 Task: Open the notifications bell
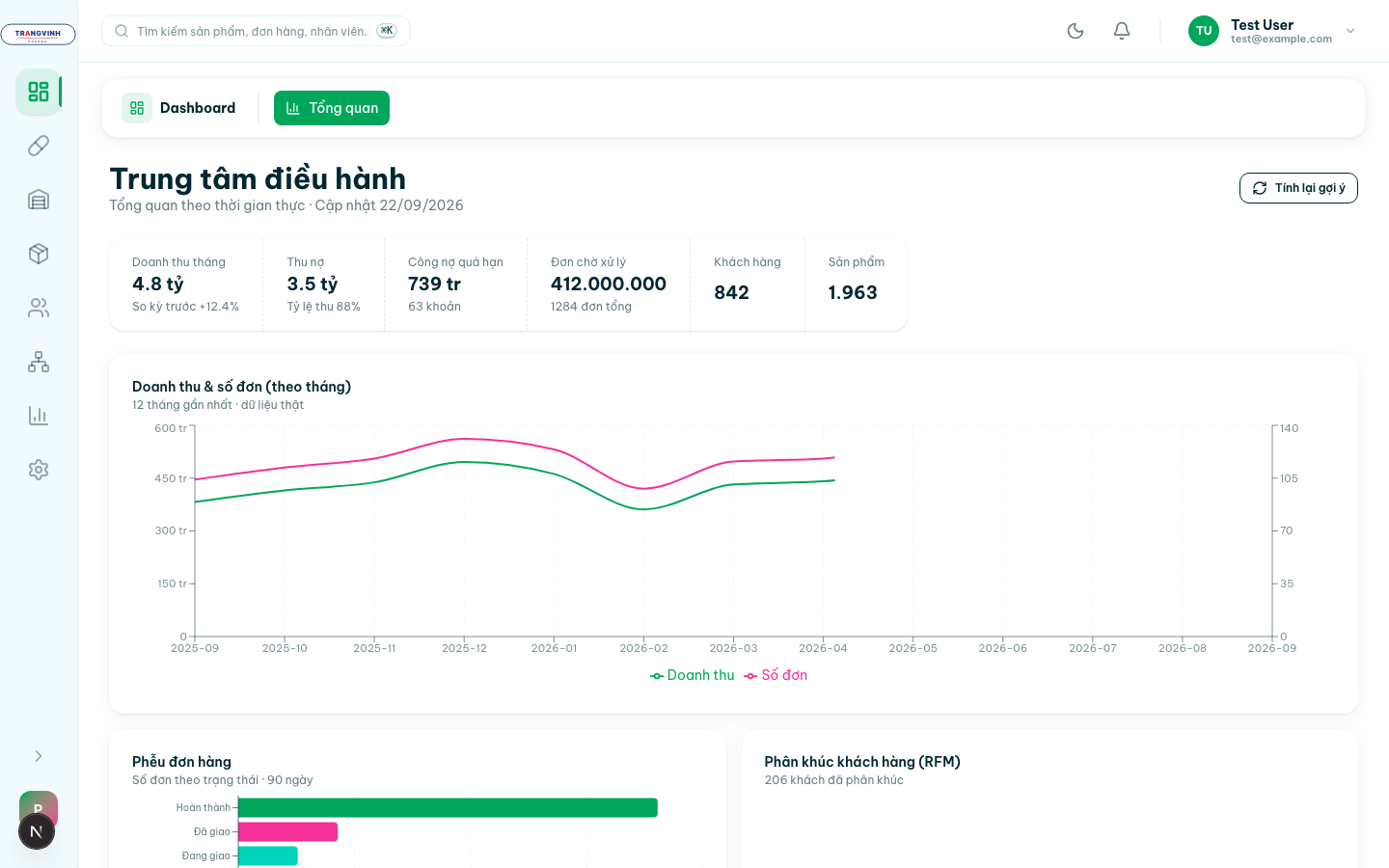pyautogui.click(x=1122, y=31)
